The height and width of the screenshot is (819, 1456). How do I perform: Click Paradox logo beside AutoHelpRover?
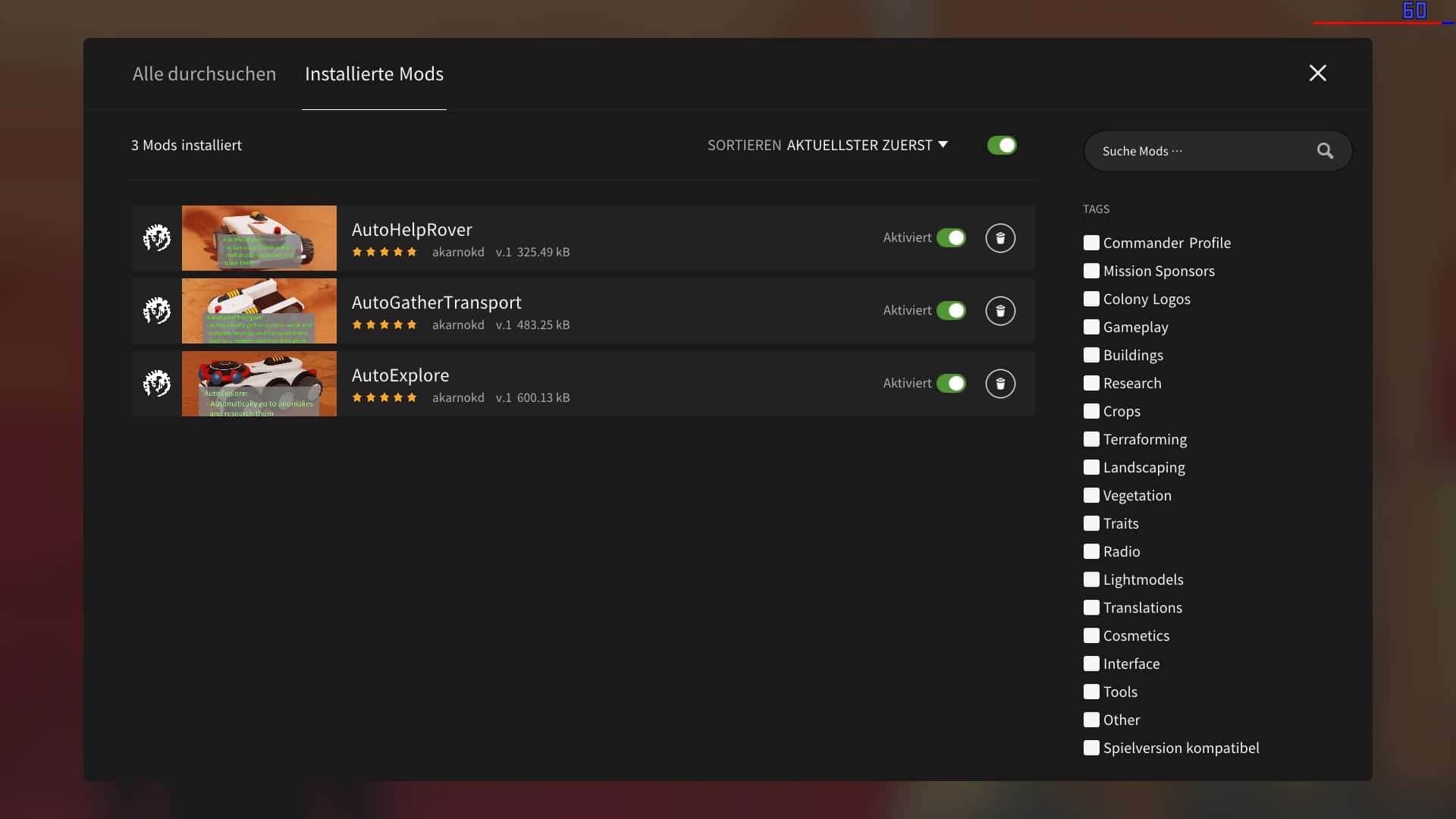click(157, 238)
